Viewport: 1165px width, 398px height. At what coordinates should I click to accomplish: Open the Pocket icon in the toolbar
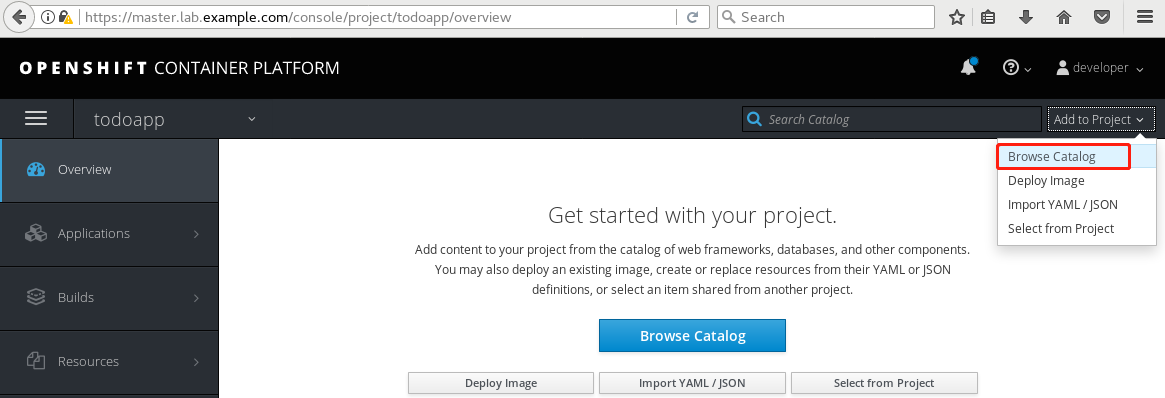point(1103,17)
